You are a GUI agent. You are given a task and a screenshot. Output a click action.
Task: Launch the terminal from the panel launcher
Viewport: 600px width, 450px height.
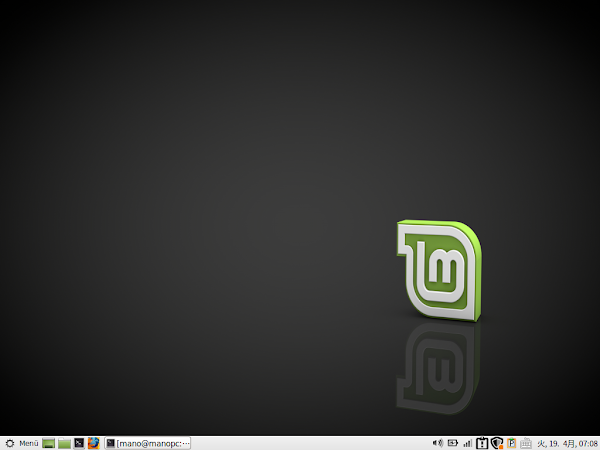tap(79, 443)
